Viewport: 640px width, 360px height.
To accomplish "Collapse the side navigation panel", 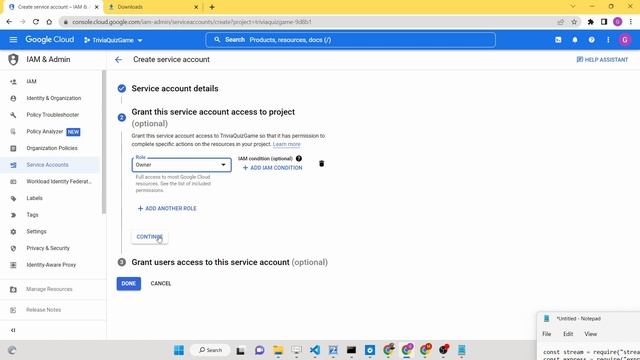I will click(x=13, y=330).
